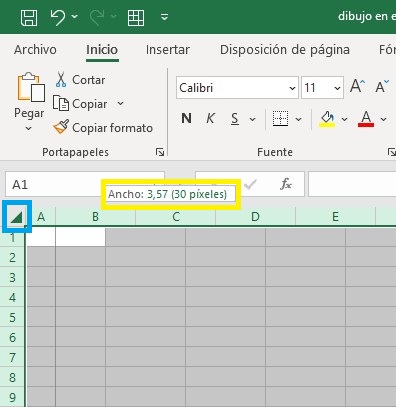Select column A header
This screenshot has width=396, height=407.
tap(41, 217)
